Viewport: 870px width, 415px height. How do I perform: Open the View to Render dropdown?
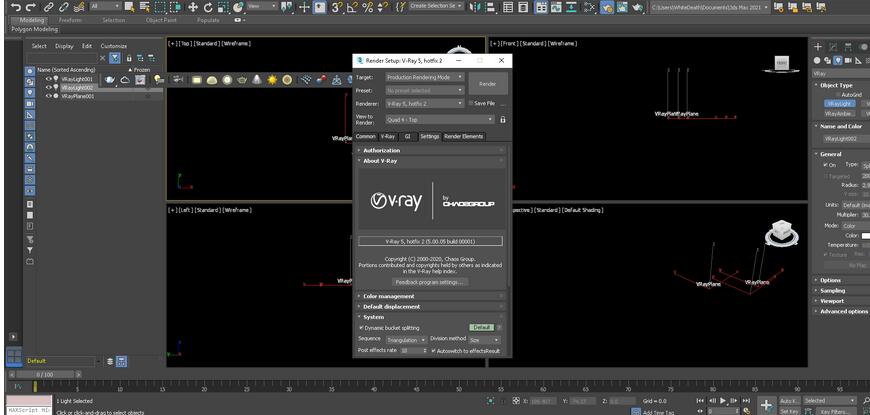click(x=439, y=119)
